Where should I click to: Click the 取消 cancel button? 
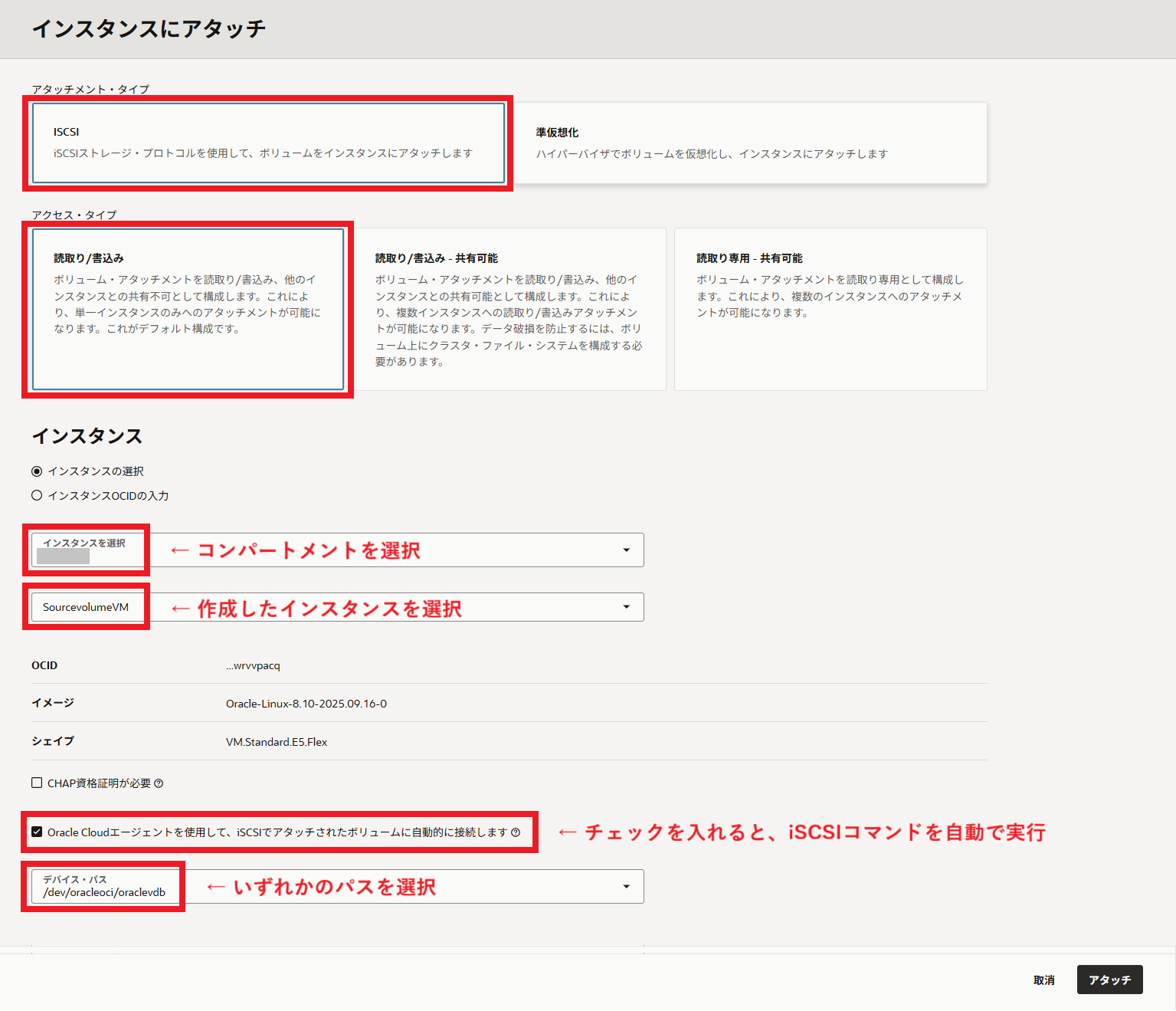tap(1043, 980)
